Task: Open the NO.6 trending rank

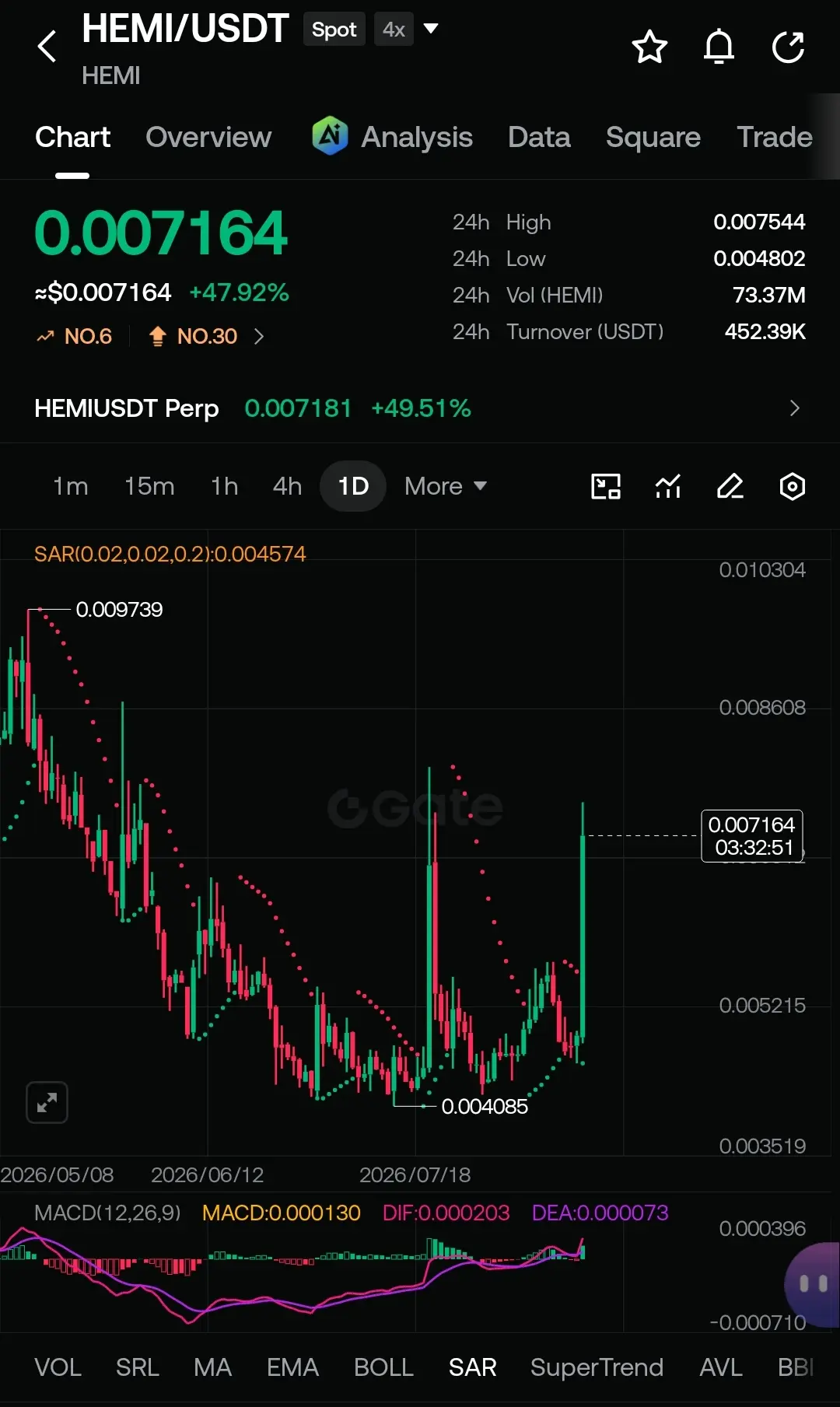Action: (x=75, y=336)
